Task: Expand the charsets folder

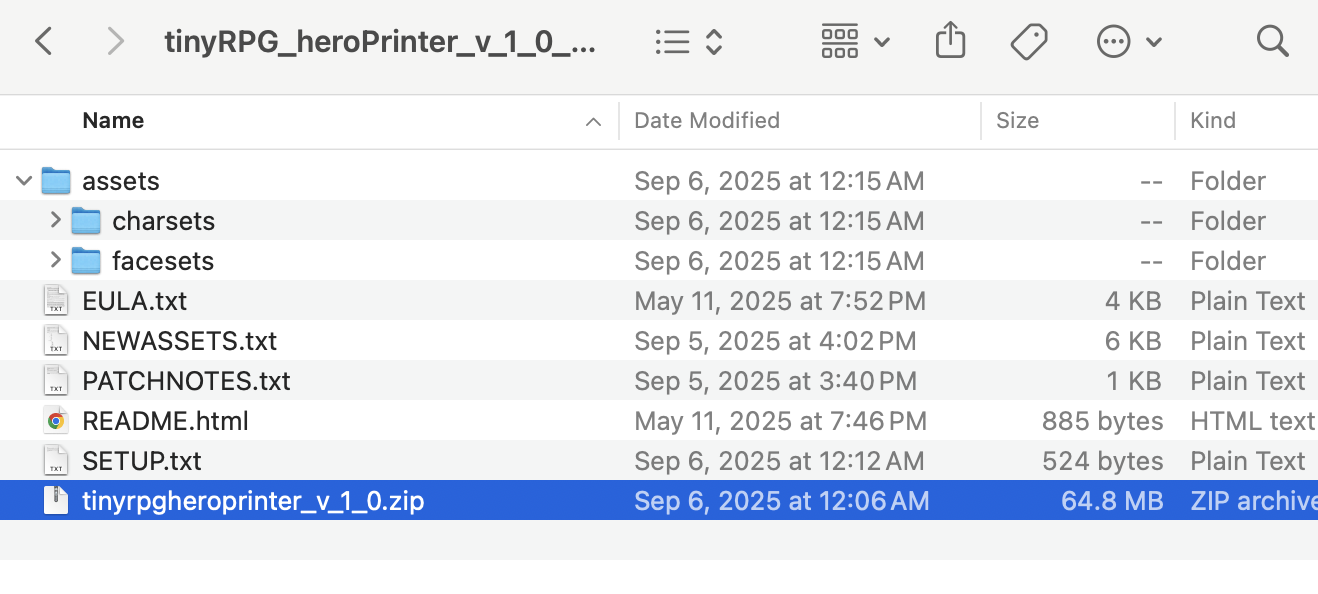Action: (55, 221)
